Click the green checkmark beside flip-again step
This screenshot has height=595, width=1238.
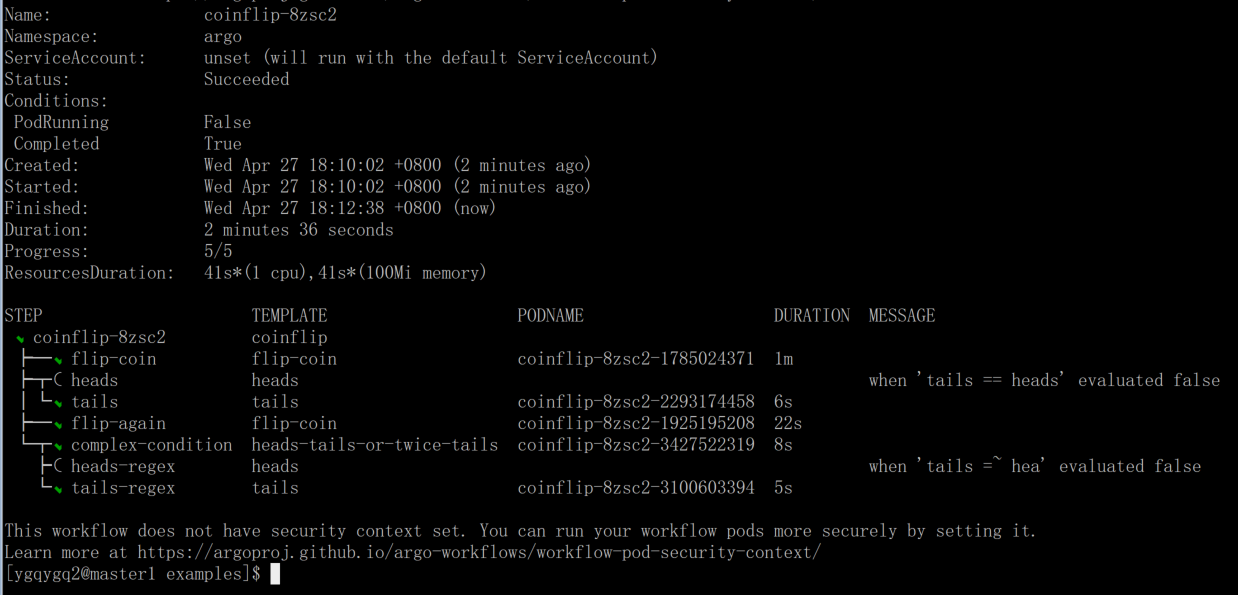pos(59,426)
